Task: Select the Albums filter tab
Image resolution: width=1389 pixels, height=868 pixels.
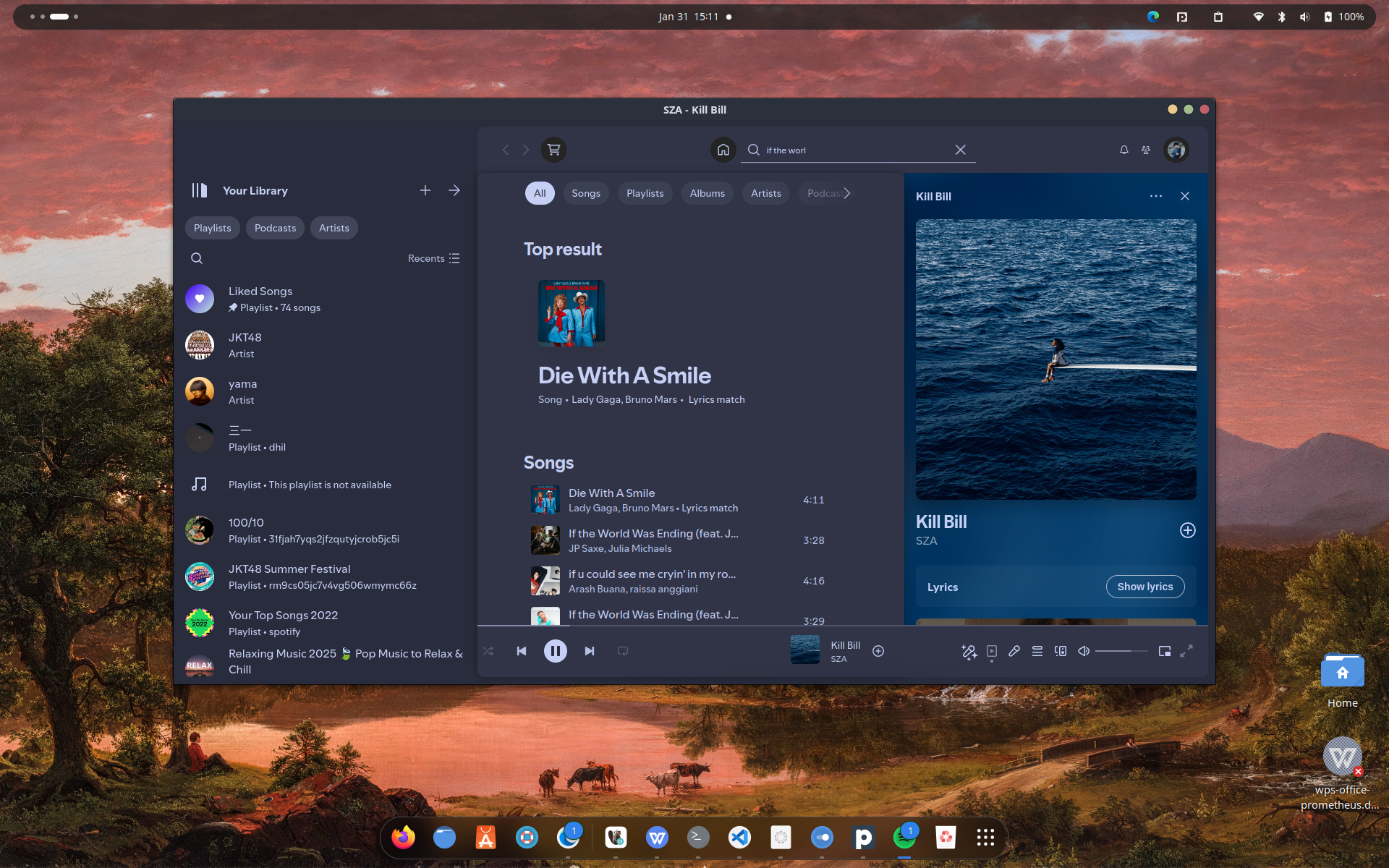Action: pos(707,193)
